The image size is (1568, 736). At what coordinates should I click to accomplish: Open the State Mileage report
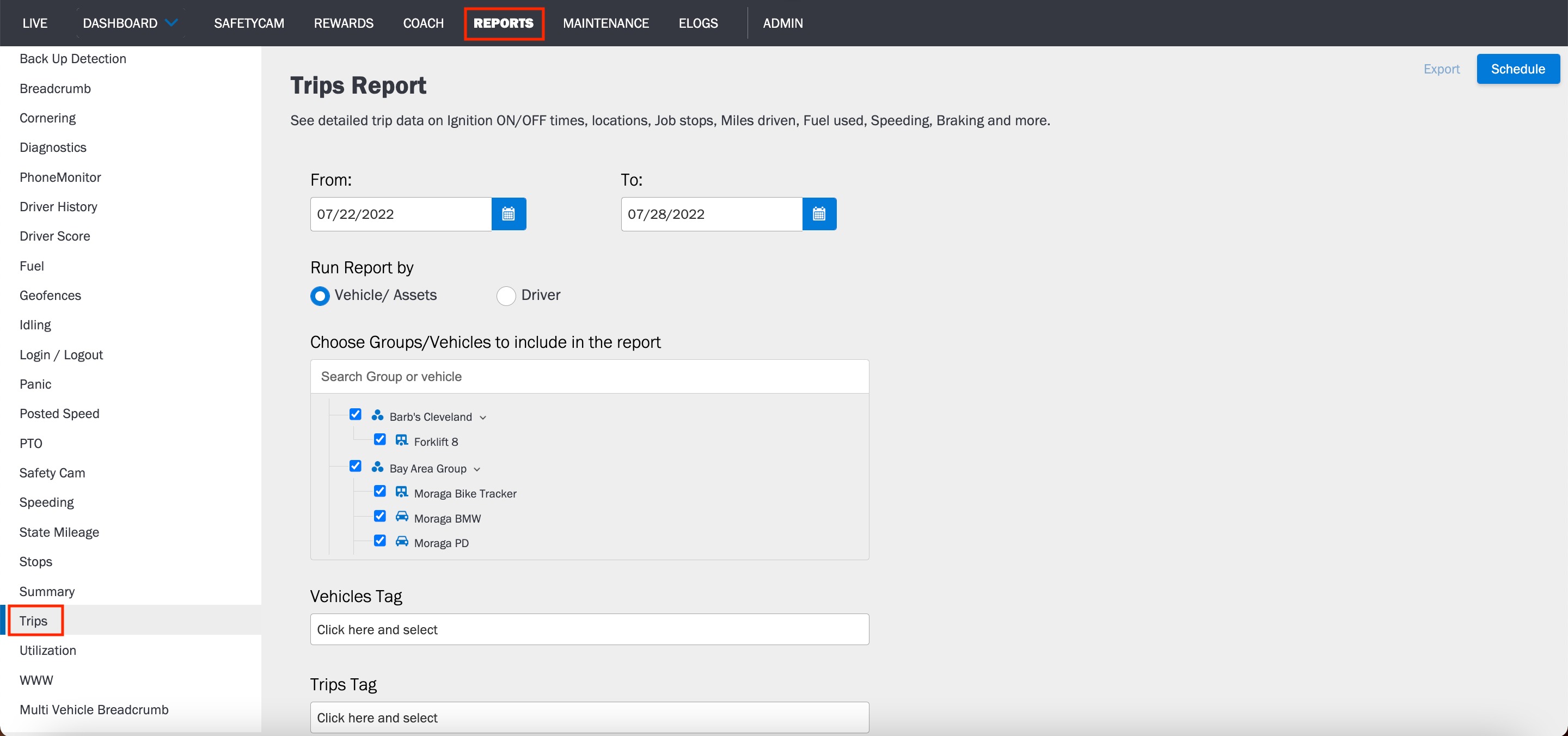[59, 532]
